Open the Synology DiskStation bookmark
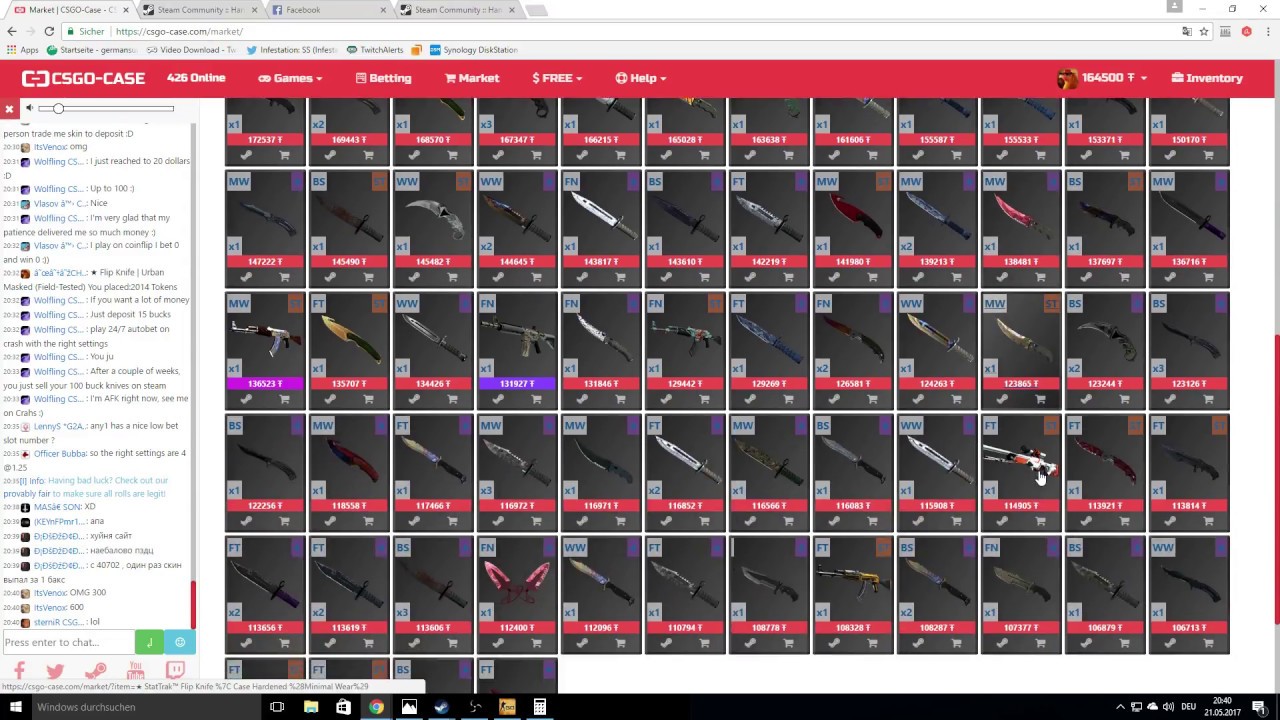The image size is (1280, 720). pos(473,50)
